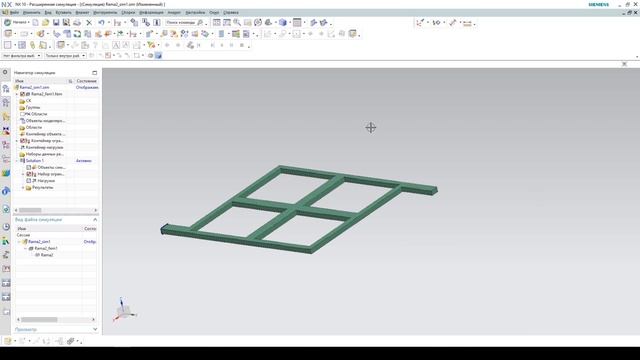Expand the Просмотр preview panel
640x360 pixels.
click(x=95, y=329)
